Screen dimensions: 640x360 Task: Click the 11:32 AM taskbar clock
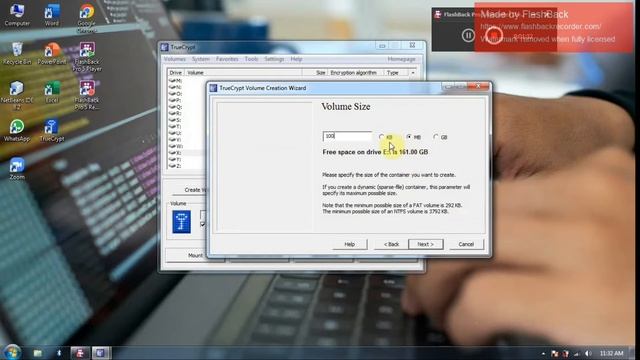(x=611, y=353)
